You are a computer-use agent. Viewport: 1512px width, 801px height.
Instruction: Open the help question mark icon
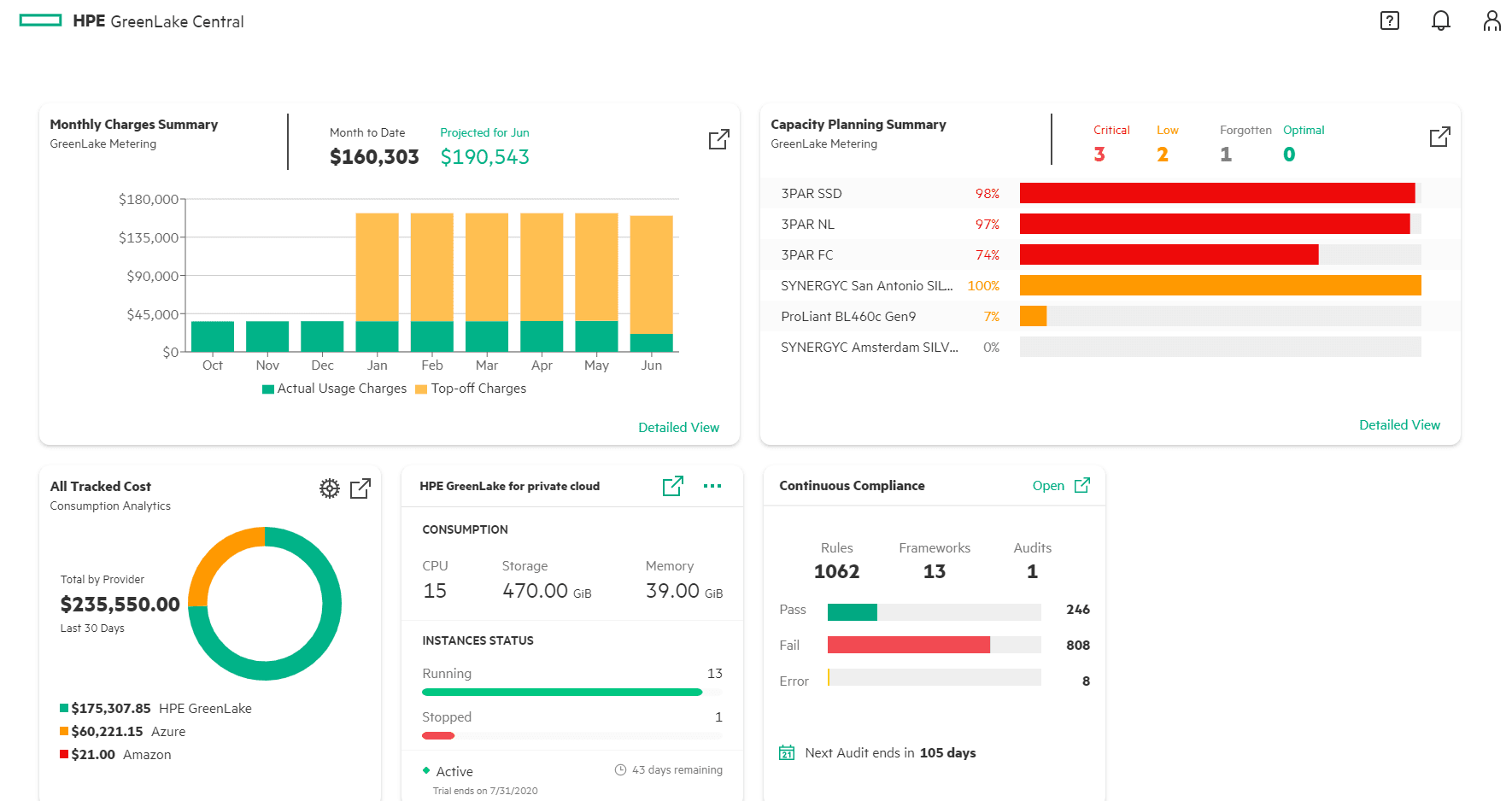(1390, 20)
